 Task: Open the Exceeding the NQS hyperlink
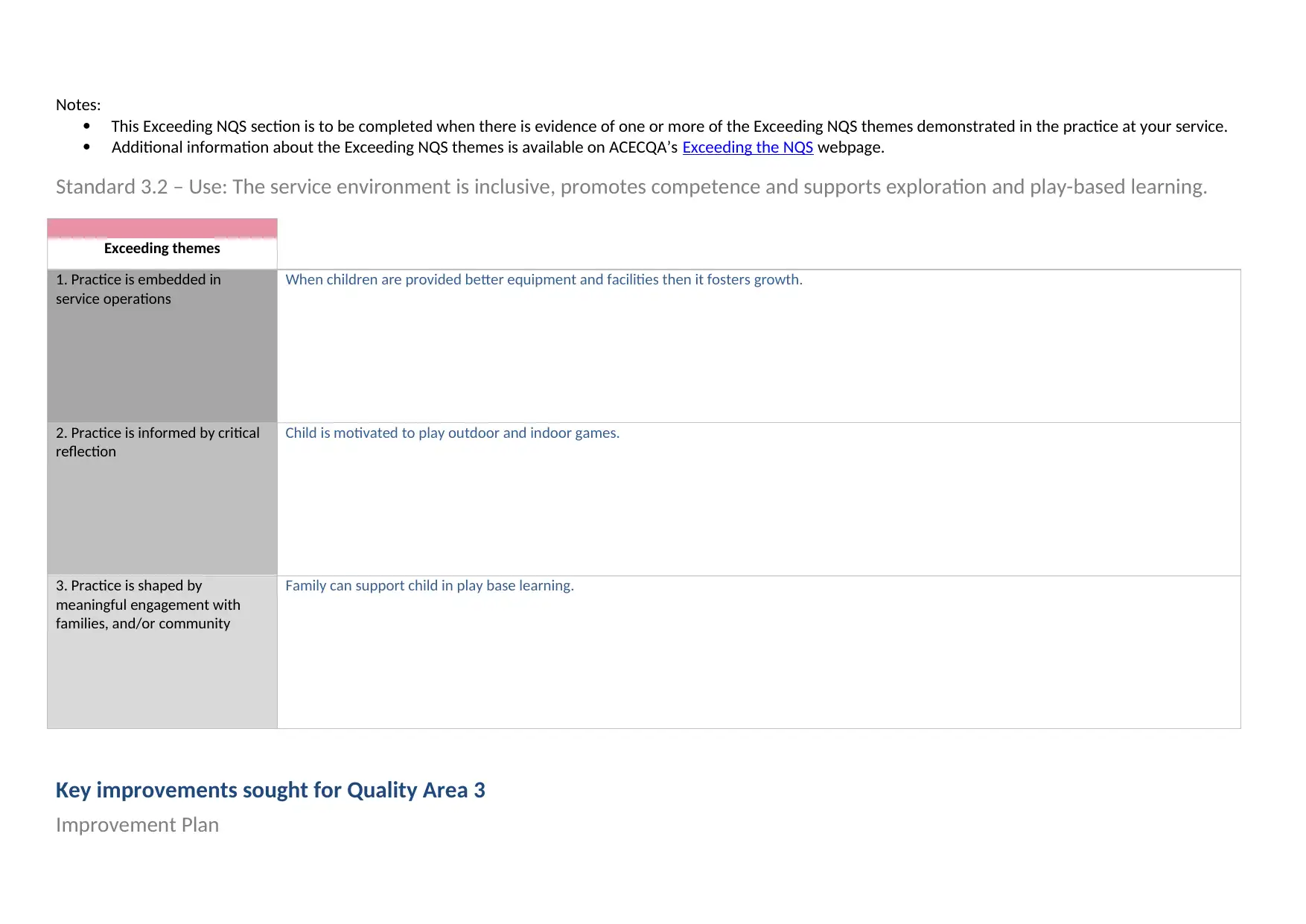[747, 147]
